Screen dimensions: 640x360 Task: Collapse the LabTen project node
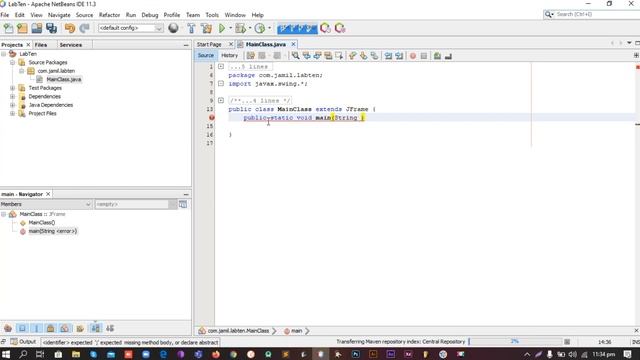[x=4, y=54]
